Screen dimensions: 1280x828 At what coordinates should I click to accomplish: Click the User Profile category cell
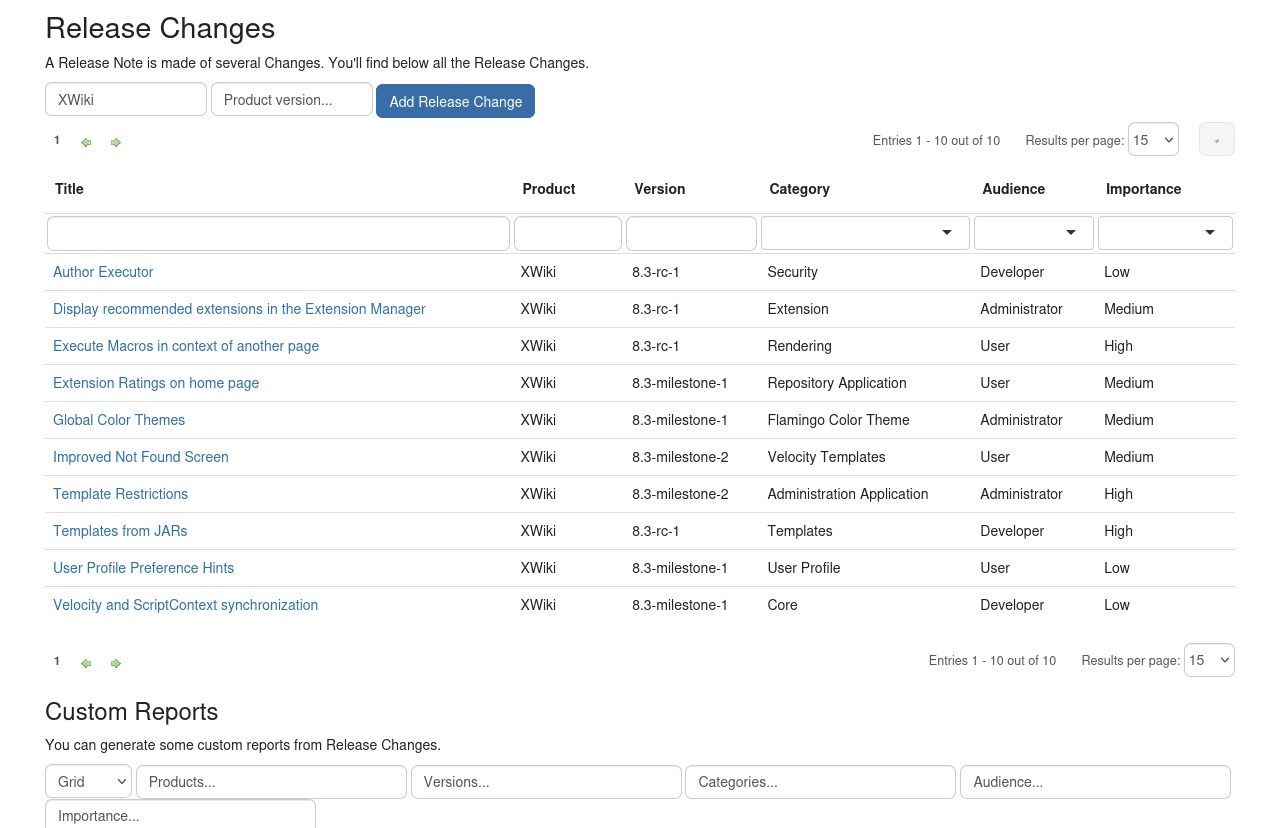[804, 568]
